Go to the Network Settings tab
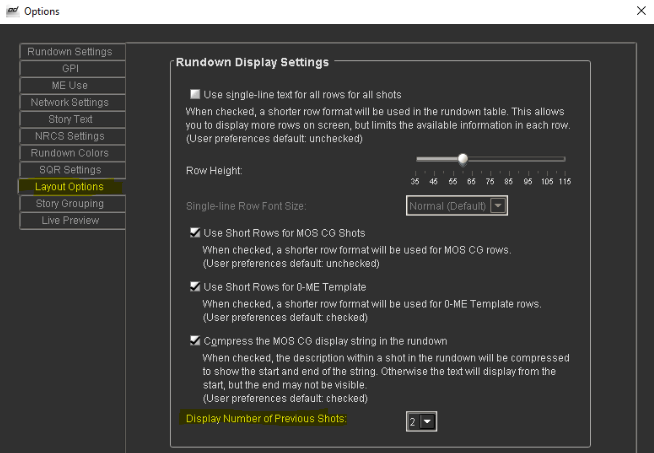The width and height of the screenshot is (654, 453). click(x=70, y=102)
